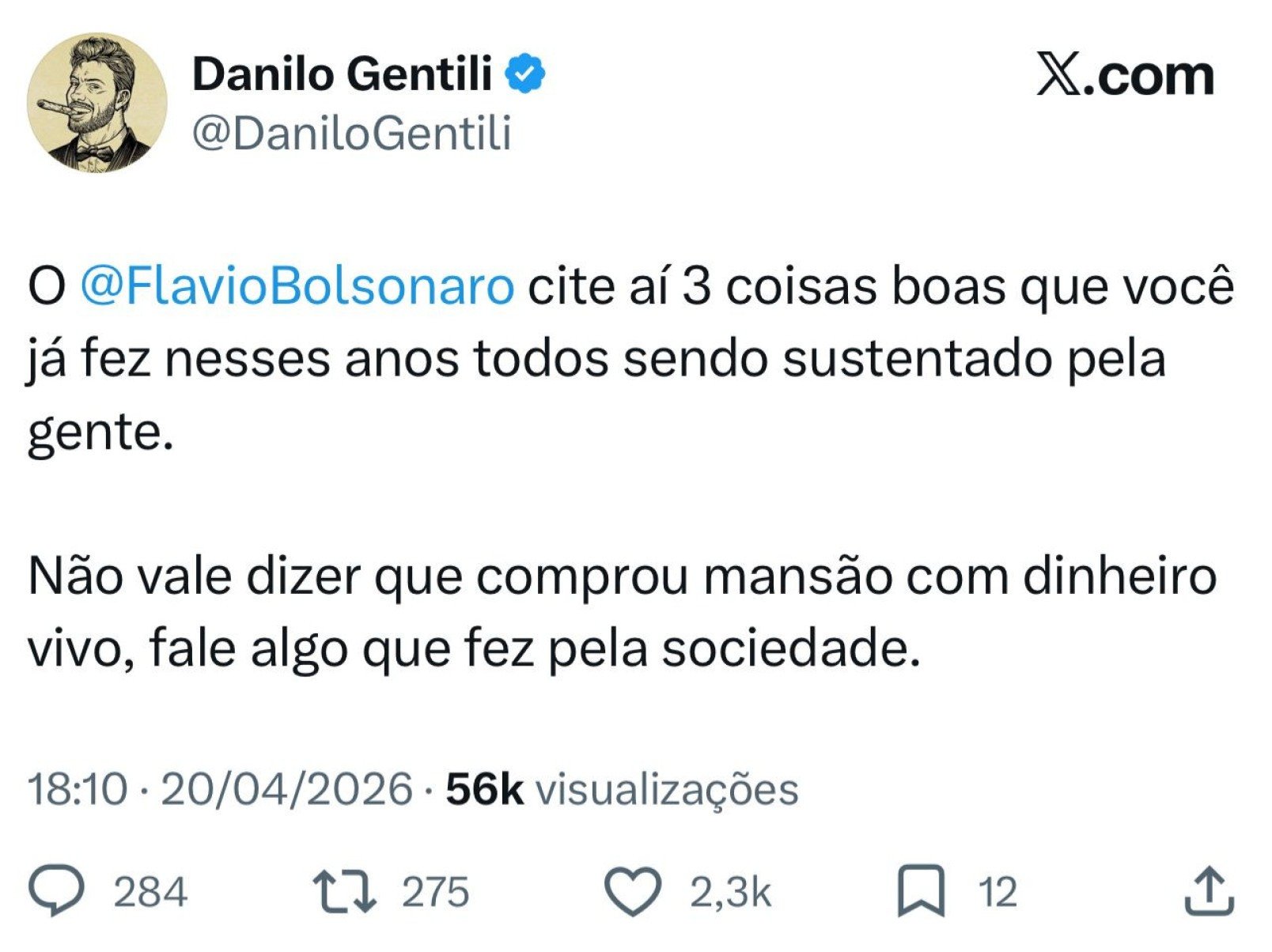Bookmark the post with the bookmark icon

click(921, 892)
